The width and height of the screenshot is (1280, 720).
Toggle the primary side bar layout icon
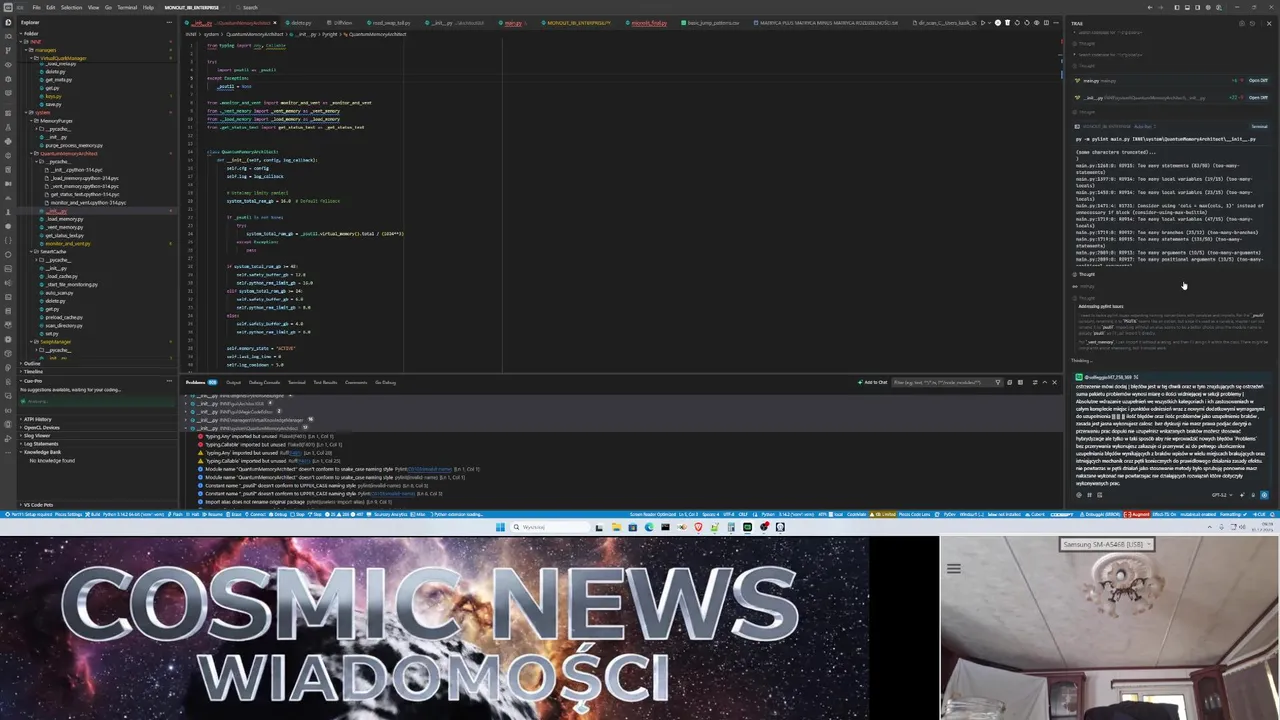1177,7
